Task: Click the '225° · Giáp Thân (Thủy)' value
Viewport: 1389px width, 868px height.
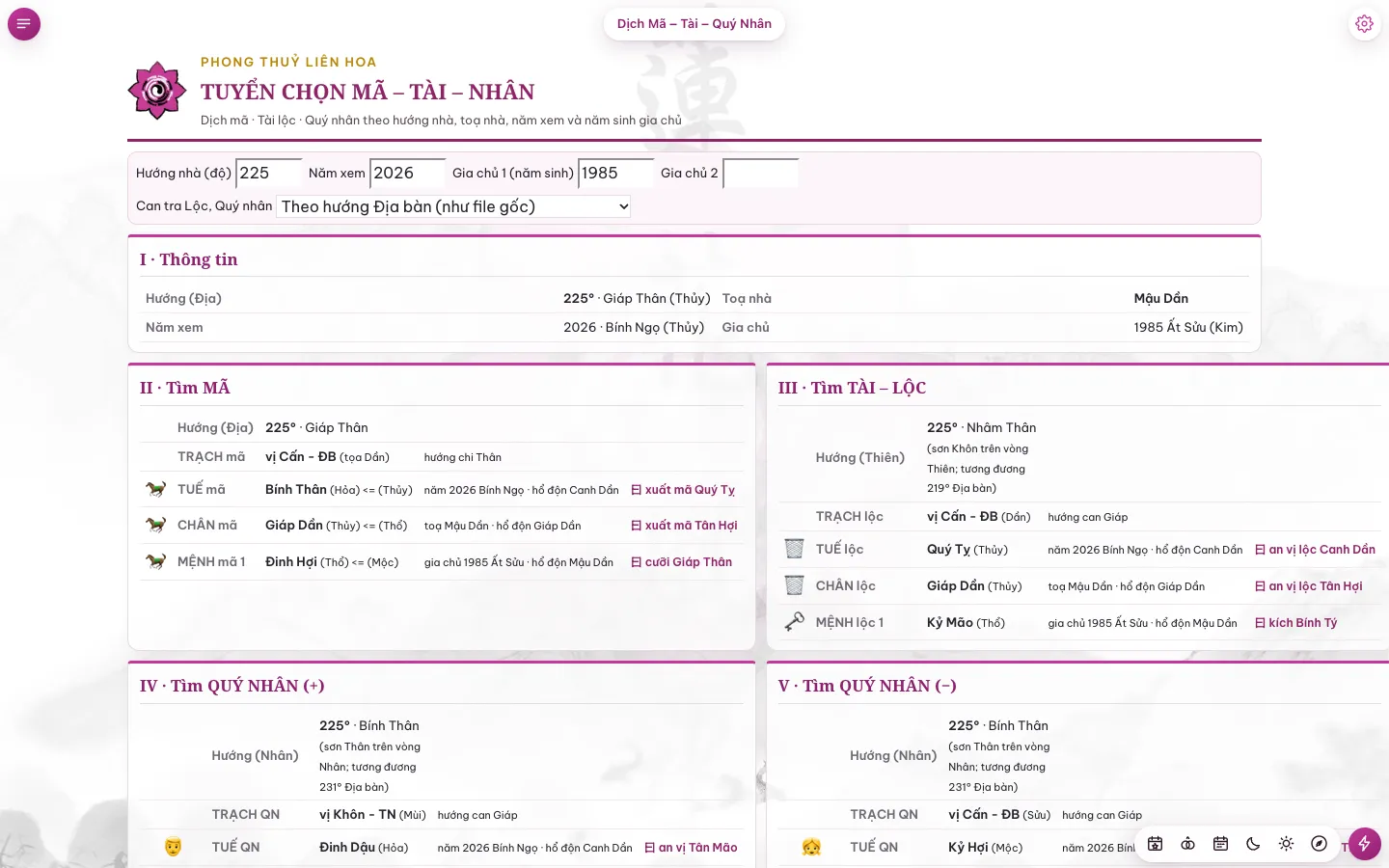Action: click(x=637, y=299)
